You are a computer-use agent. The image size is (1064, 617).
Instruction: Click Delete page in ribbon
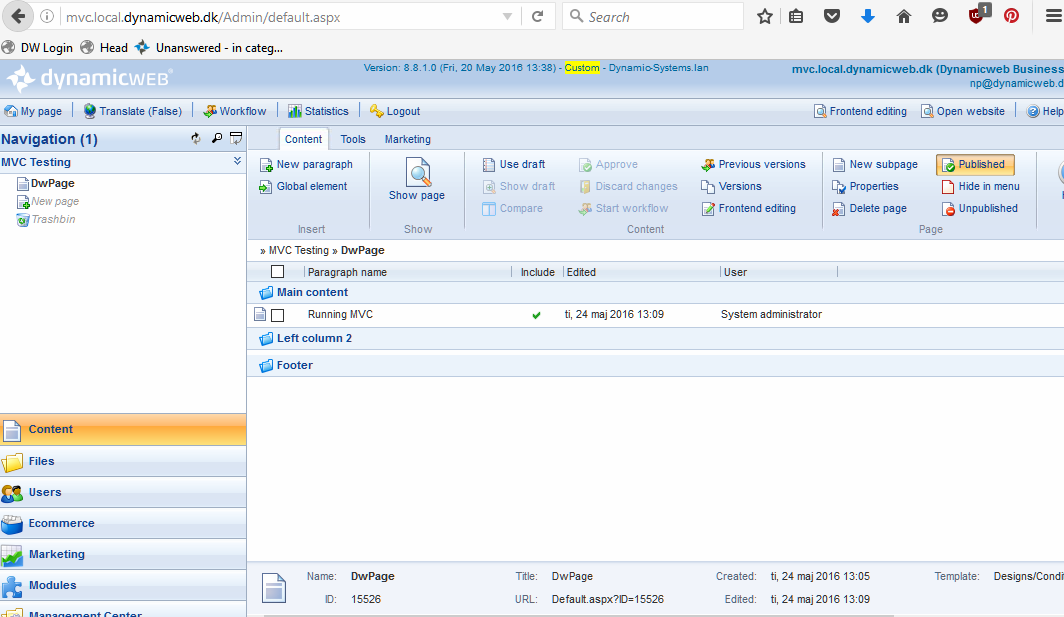pos(877,209)
